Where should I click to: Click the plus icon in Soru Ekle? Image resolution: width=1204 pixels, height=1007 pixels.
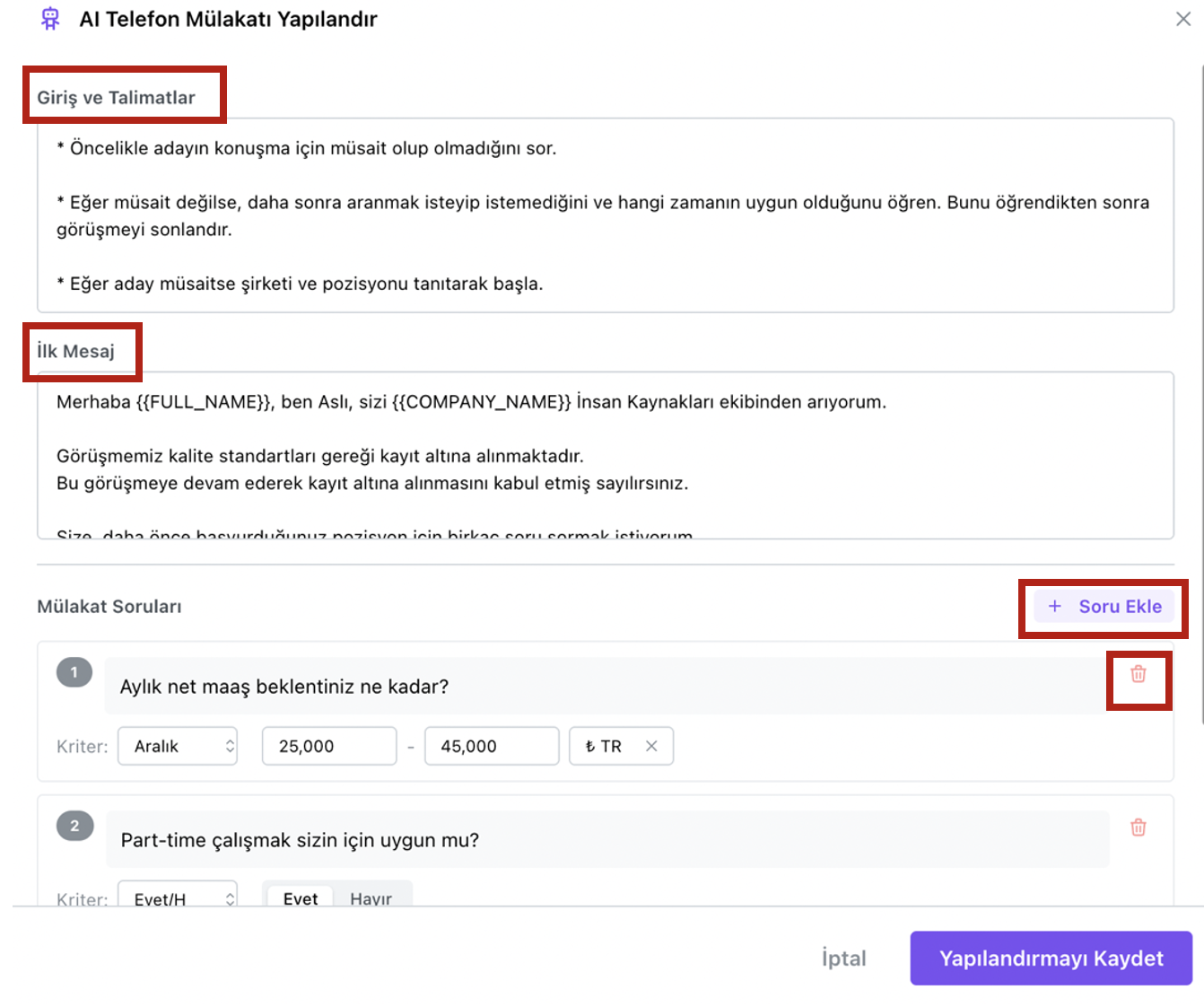[1055, 607]
